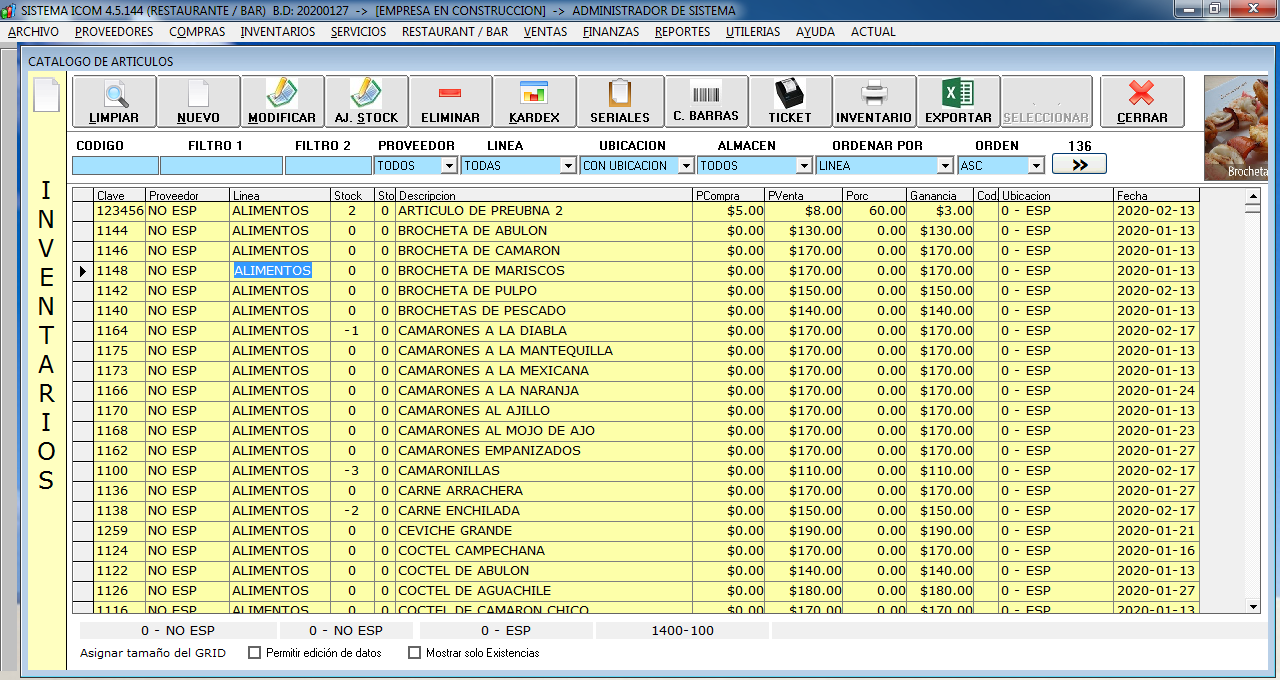
Task: Open the SERIALES clipboard tool
Action: tap(620, 102)
